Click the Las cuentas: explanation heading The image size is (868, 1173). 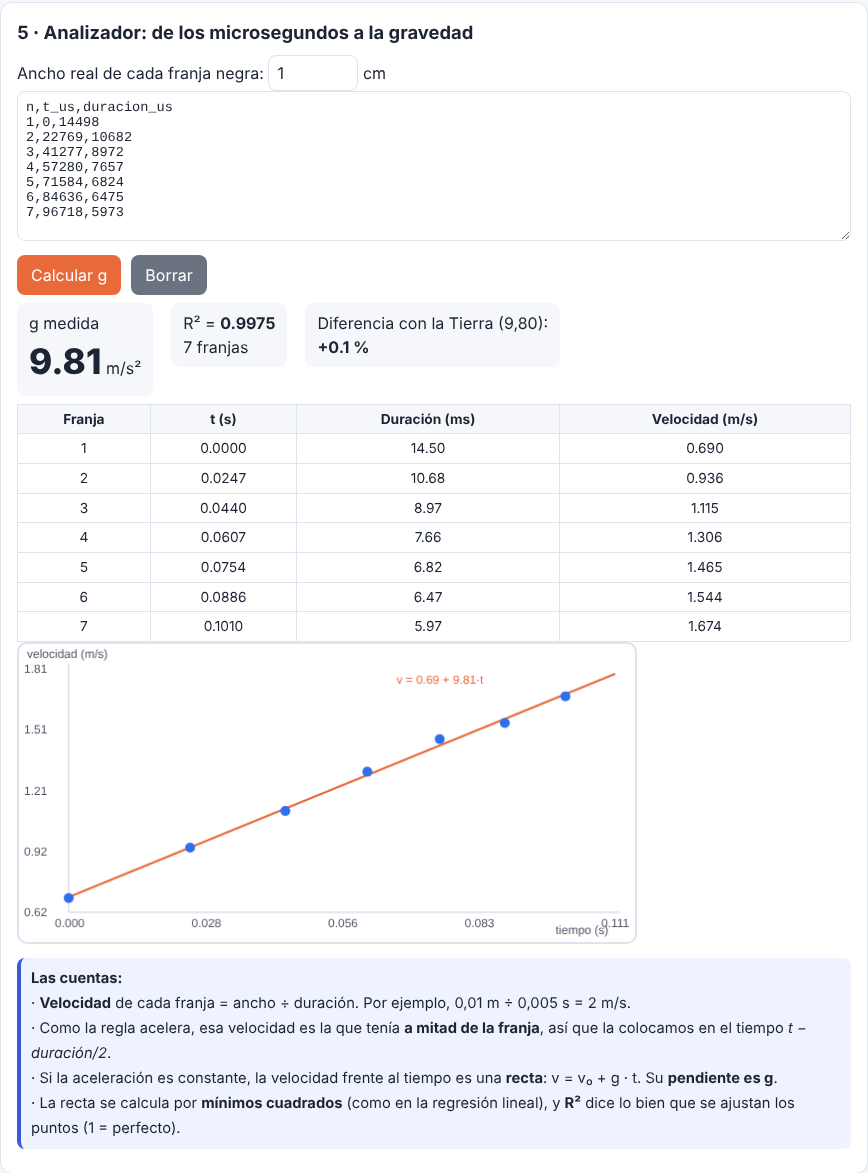[76, 978]
